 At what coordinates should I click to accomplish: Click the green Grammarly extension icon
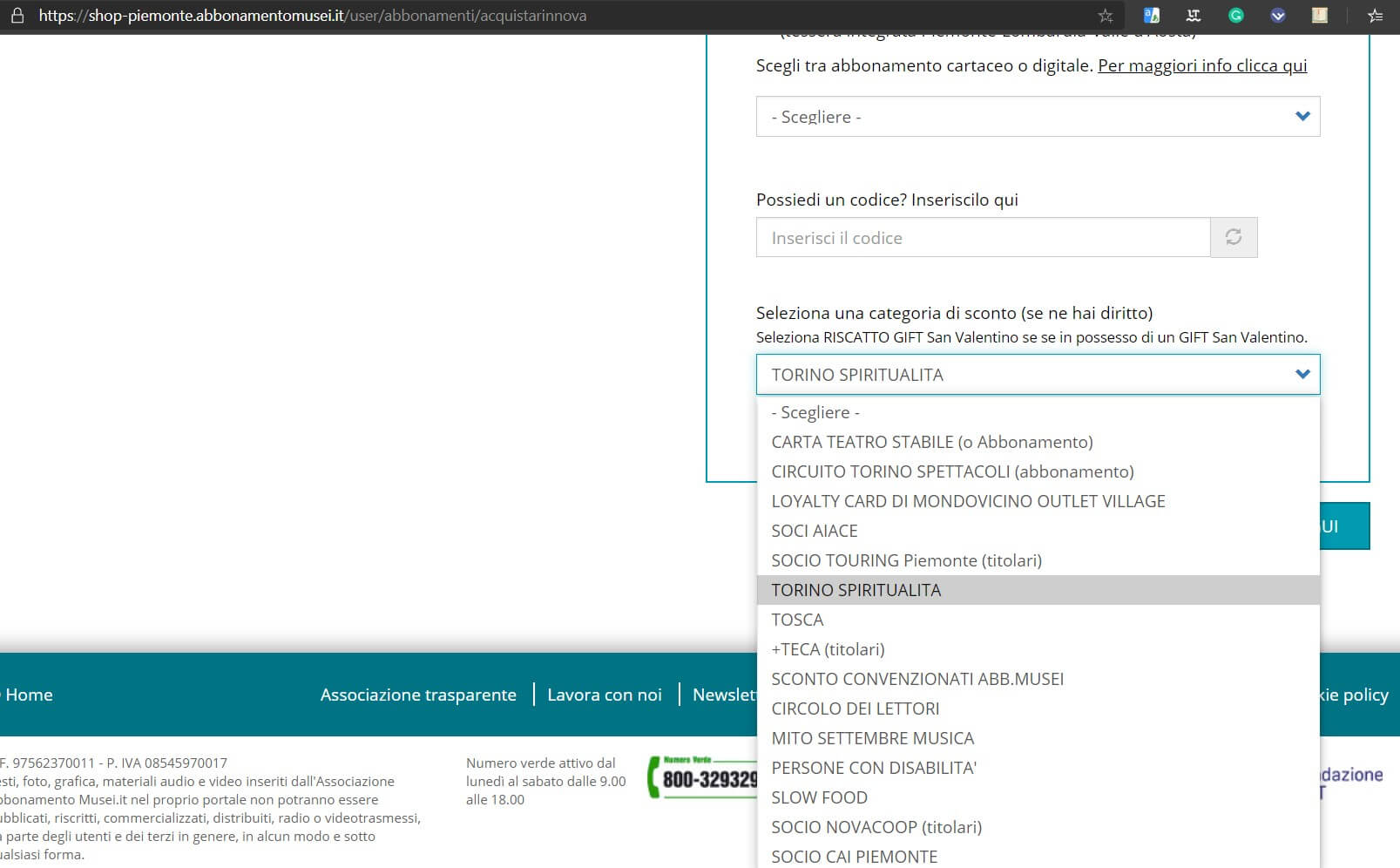click(x=1235, y=16)
